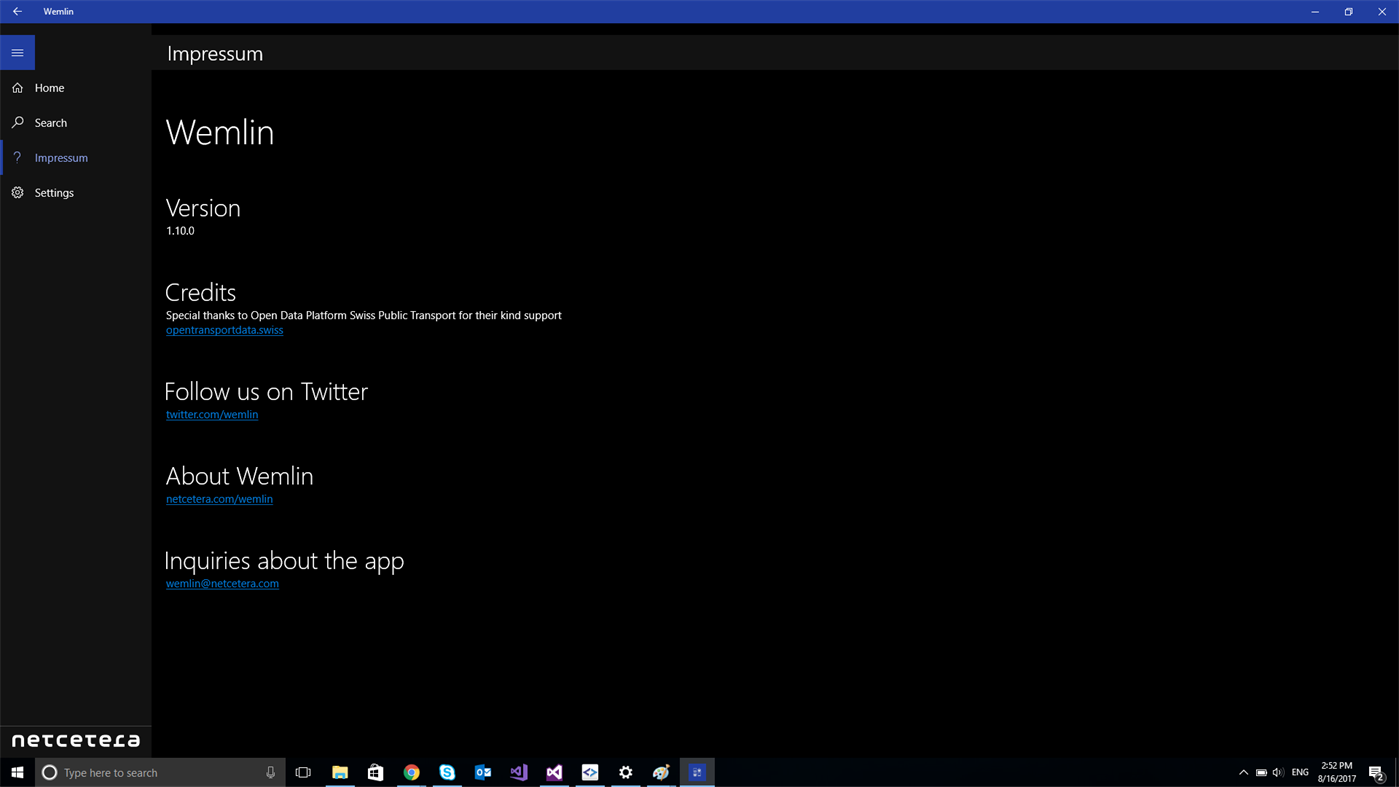The height and width of the screenshot is (787, 1399).
Task: Open Search via the magnifier icon
Action: tap(16, 122)
